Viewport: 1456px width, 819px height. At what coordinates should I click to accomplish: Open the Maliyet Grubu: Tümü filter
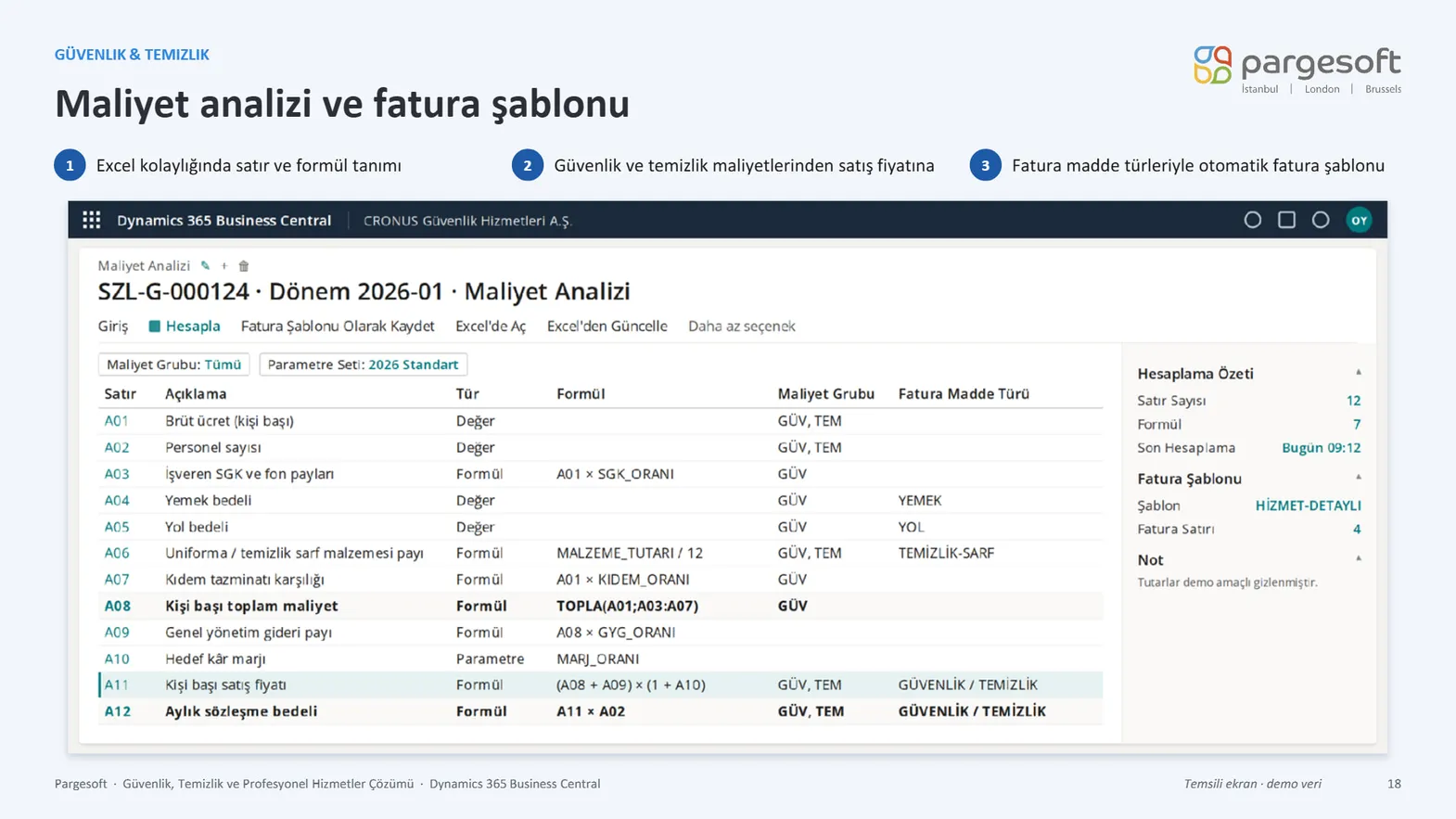coord(174,365)
